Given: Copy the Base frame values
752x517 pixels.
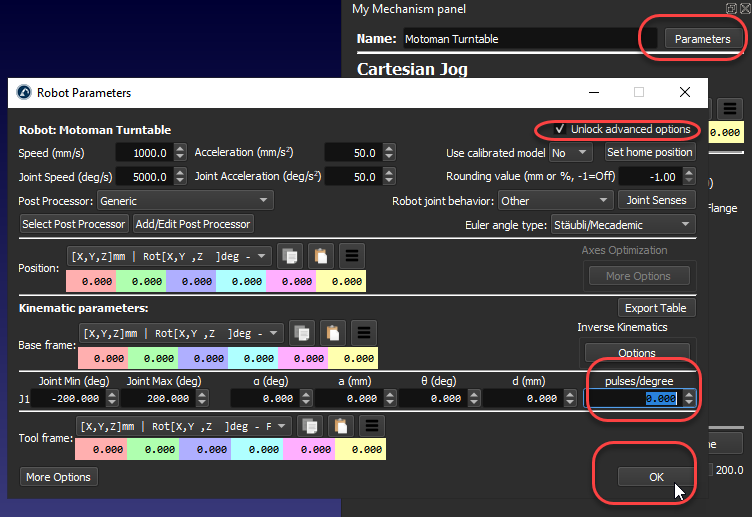Looking at the screenshot, I should point(303,333).
